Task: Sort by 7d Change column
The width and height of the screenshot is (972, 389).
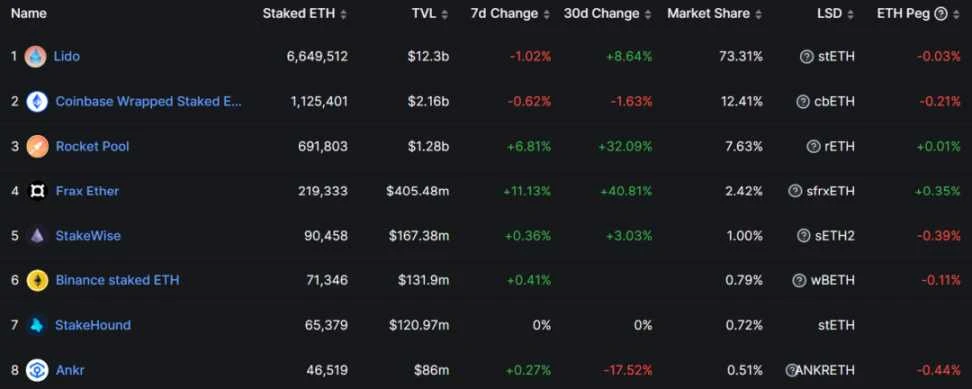Action: [x=510, y=14]
